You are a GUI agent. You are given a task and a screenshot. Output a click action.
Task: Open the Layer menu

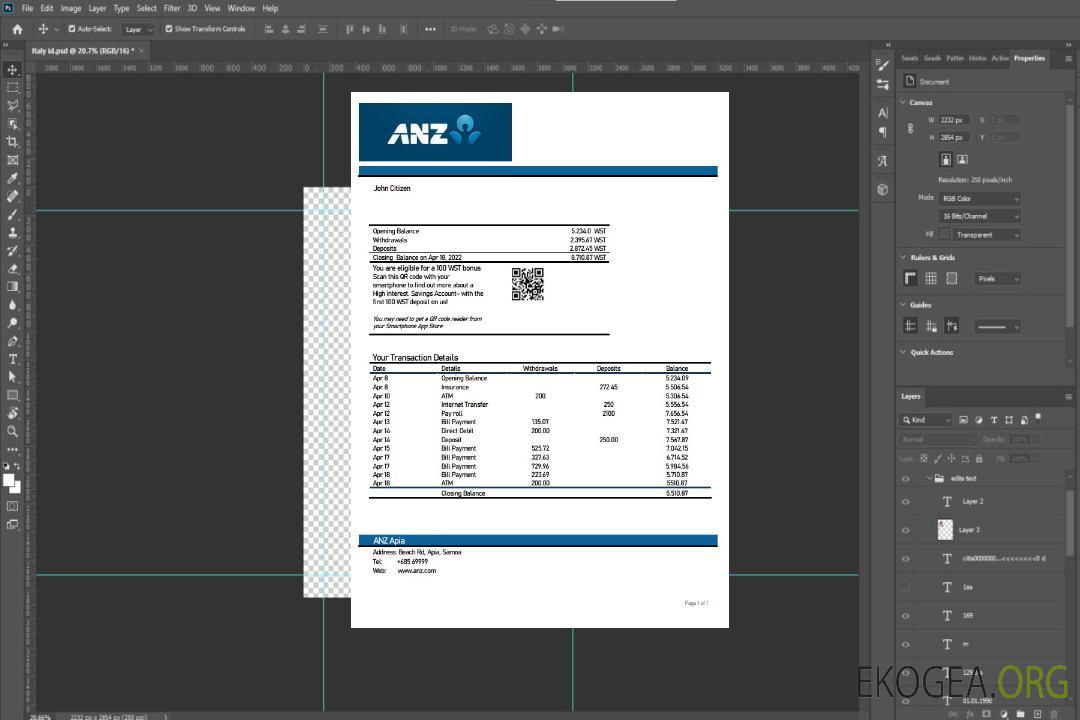[x=97, y=8]
